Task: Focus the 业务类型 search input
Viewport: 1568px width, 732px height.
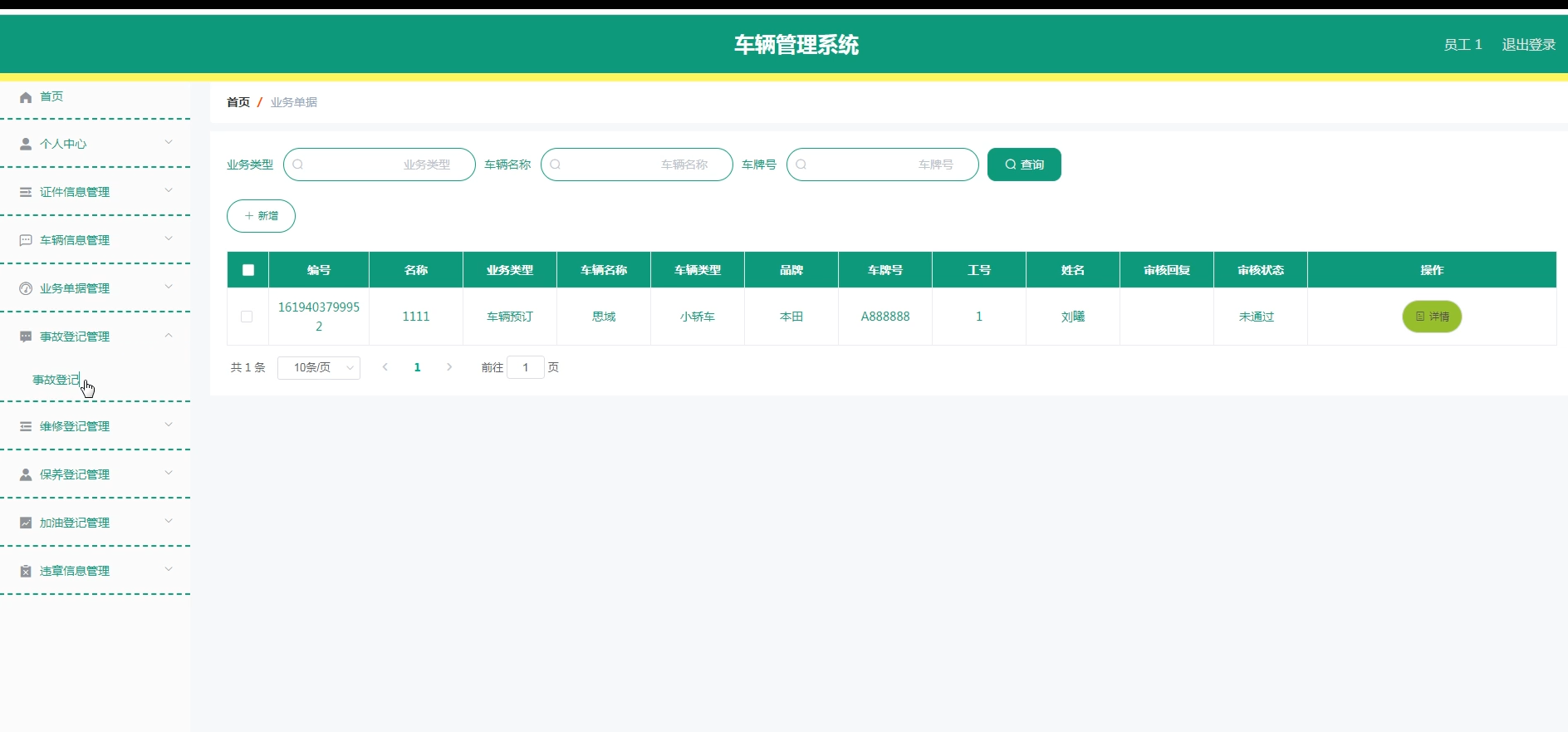Action: (380, 165)
